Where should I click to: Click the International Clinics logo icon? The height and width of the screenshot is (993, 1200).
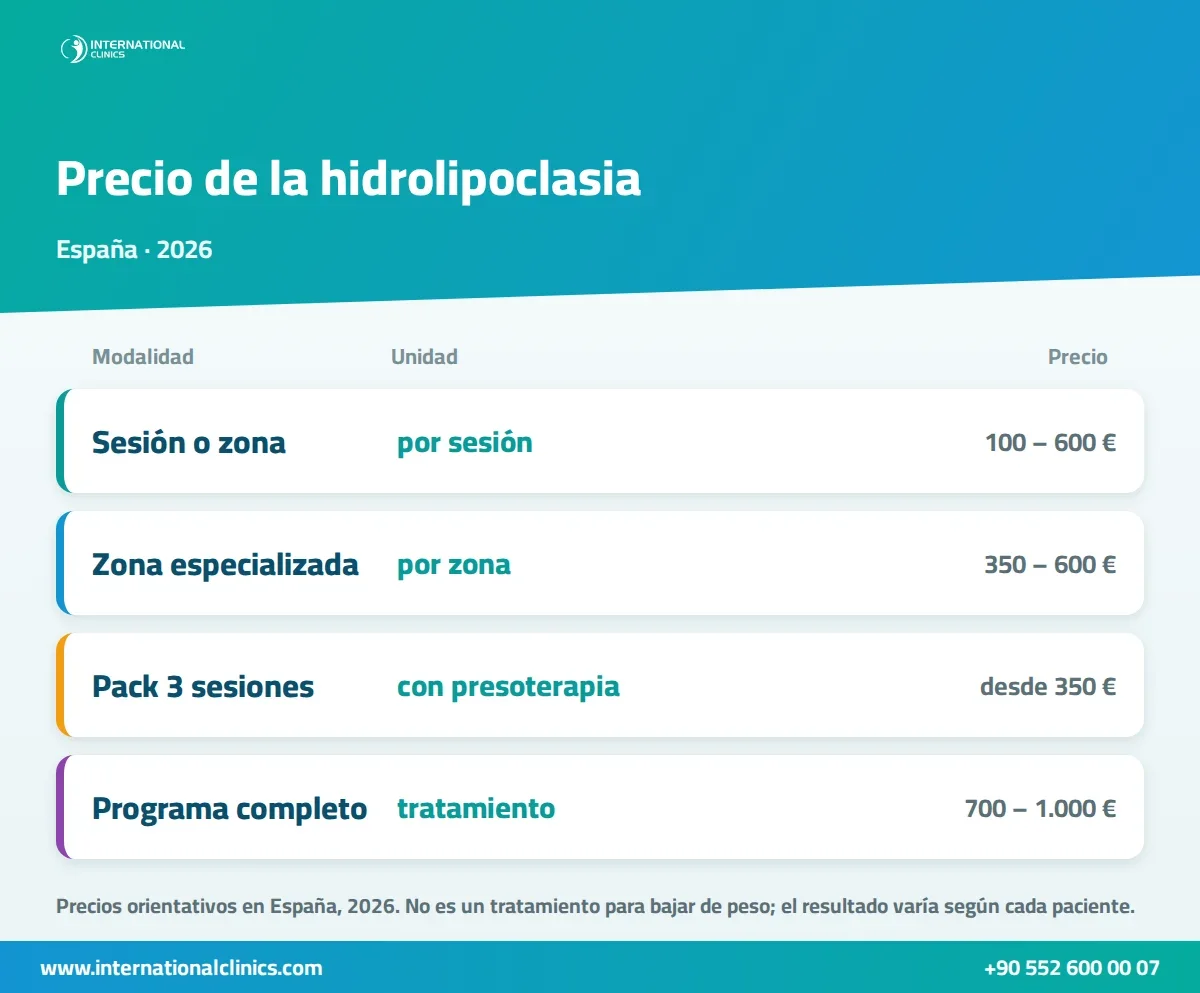coord(74,49)
